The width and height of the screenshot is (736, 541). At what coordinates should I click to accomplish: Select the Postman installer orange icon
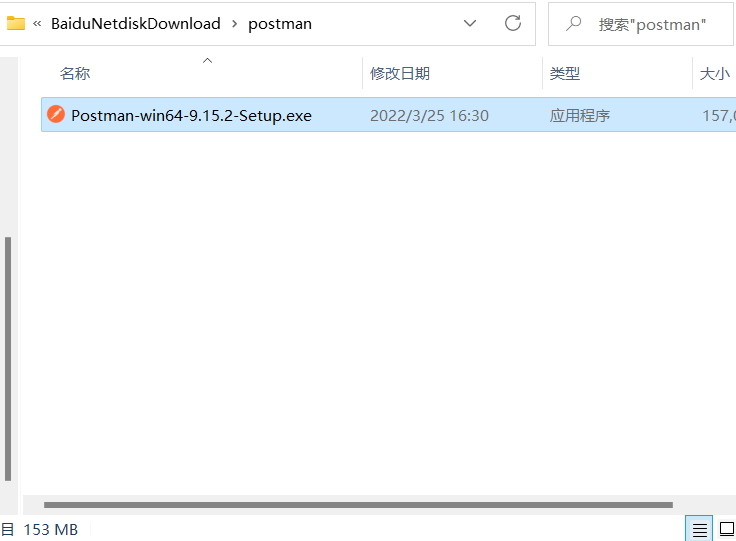pyautogui.click(x=56, y=114)
